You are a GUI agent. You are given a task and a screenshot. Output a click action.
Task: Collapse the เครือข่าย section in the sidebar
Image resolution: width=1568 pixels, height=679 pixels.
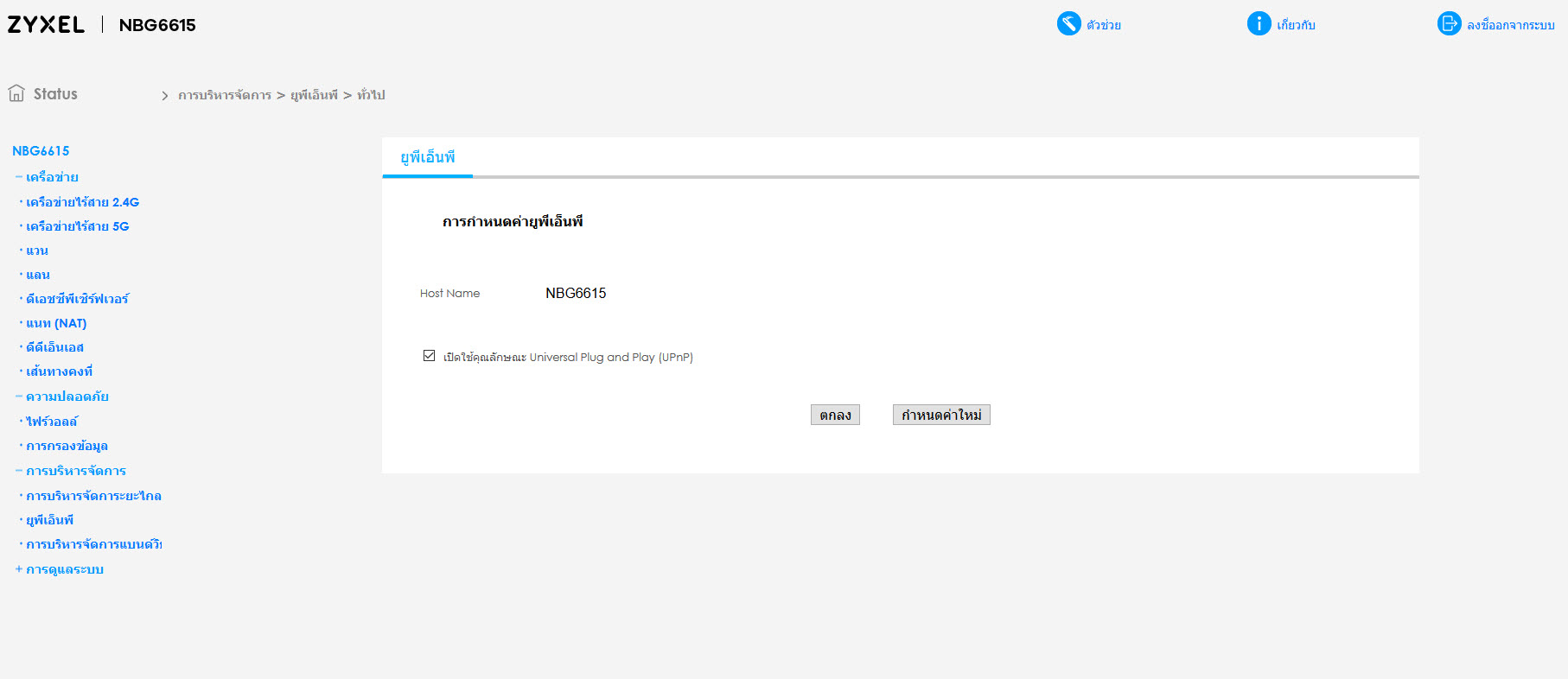19,177
